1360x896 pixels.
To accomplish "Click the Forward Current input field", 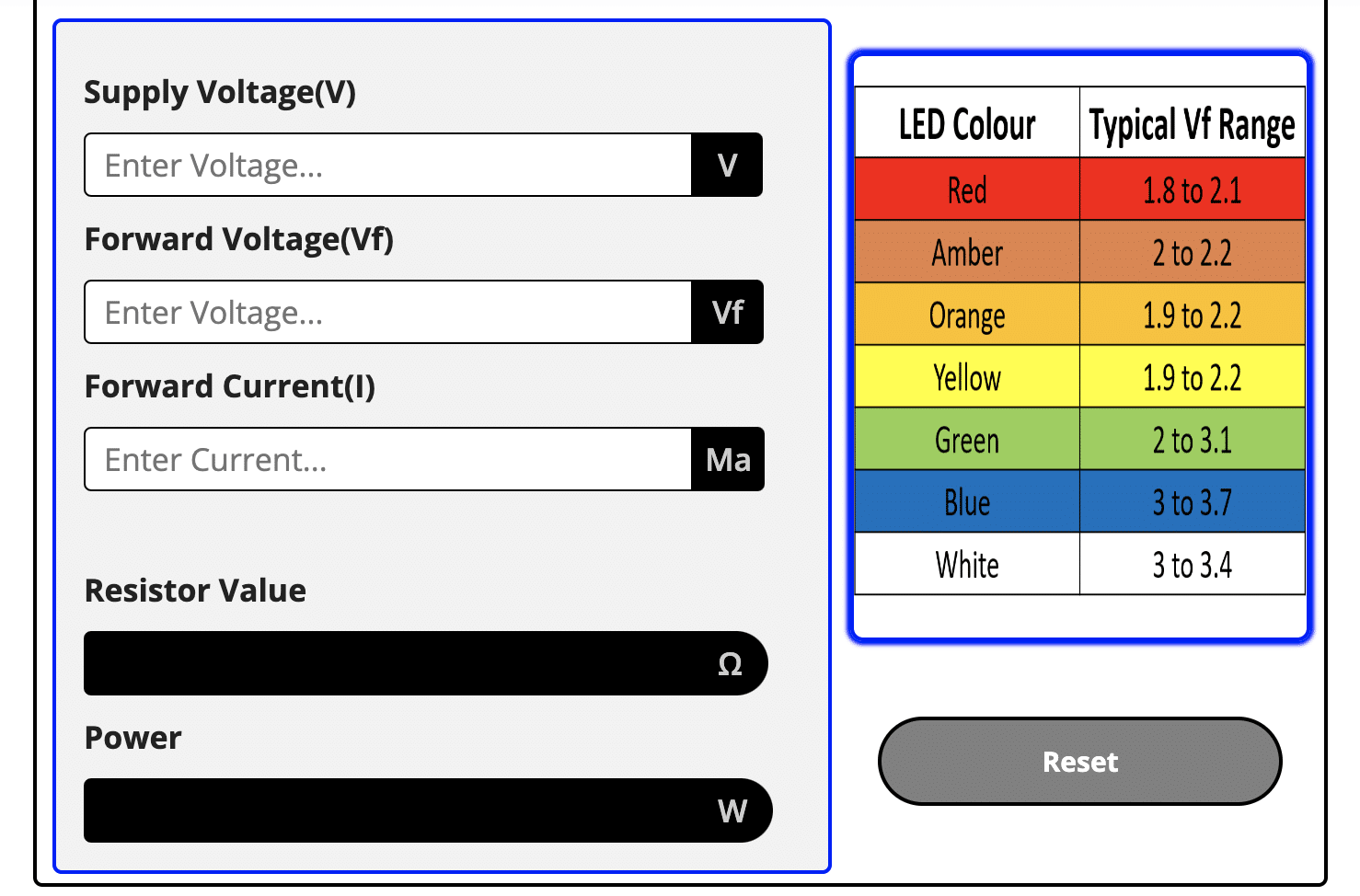I will pyautogui.click(x=387, y=460).
